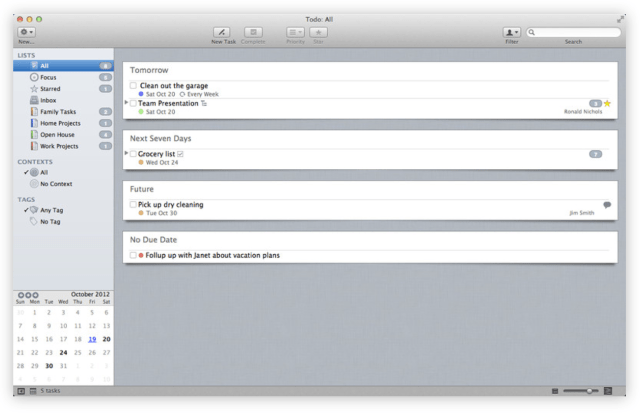640x413 pixels.
Task: Check off Clean out the garage task
Action: 133,86
